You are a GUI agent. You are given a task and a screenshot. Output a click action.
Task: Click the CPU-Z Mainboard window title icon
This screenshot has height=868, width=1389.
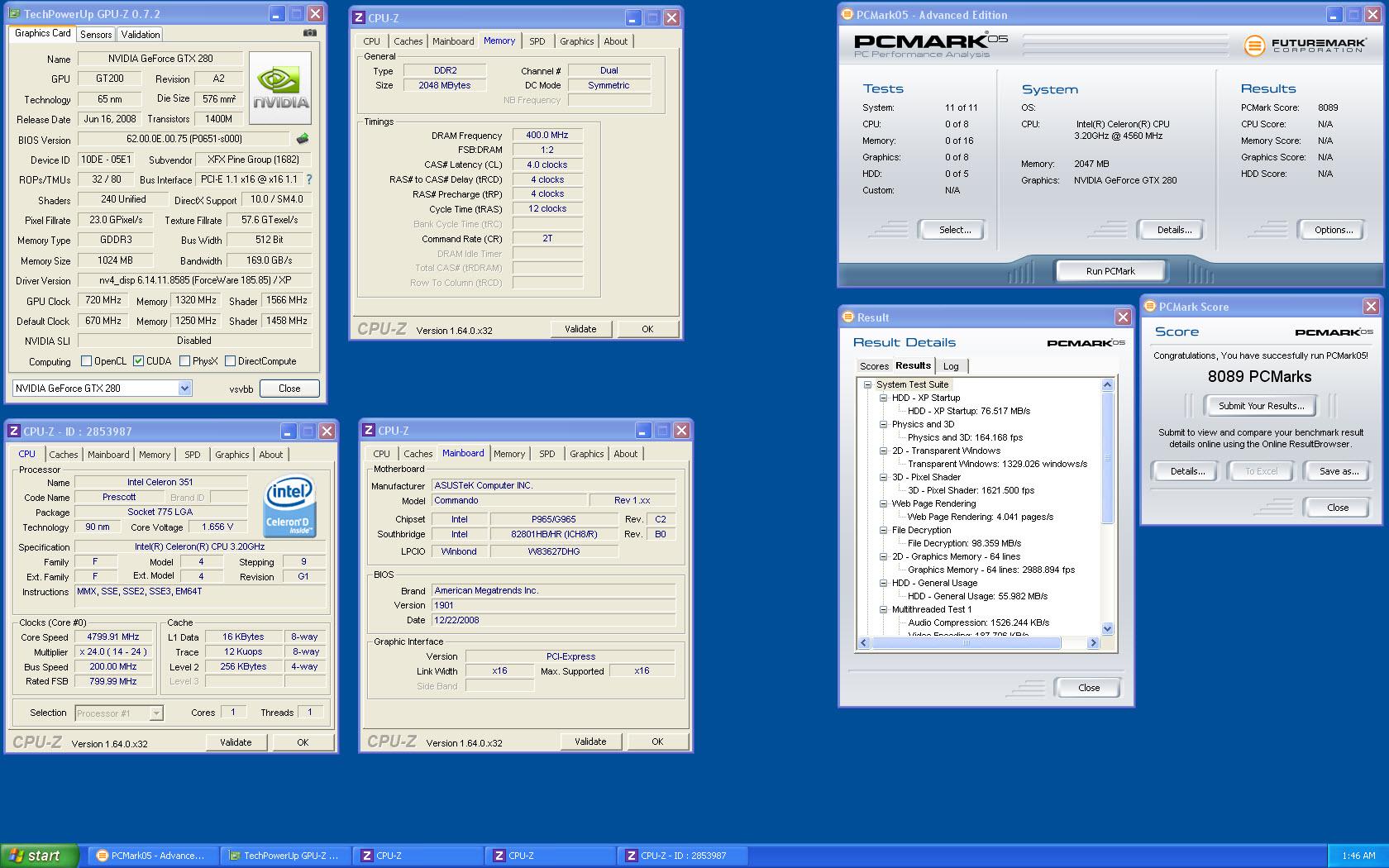click(x=369, y=430)
